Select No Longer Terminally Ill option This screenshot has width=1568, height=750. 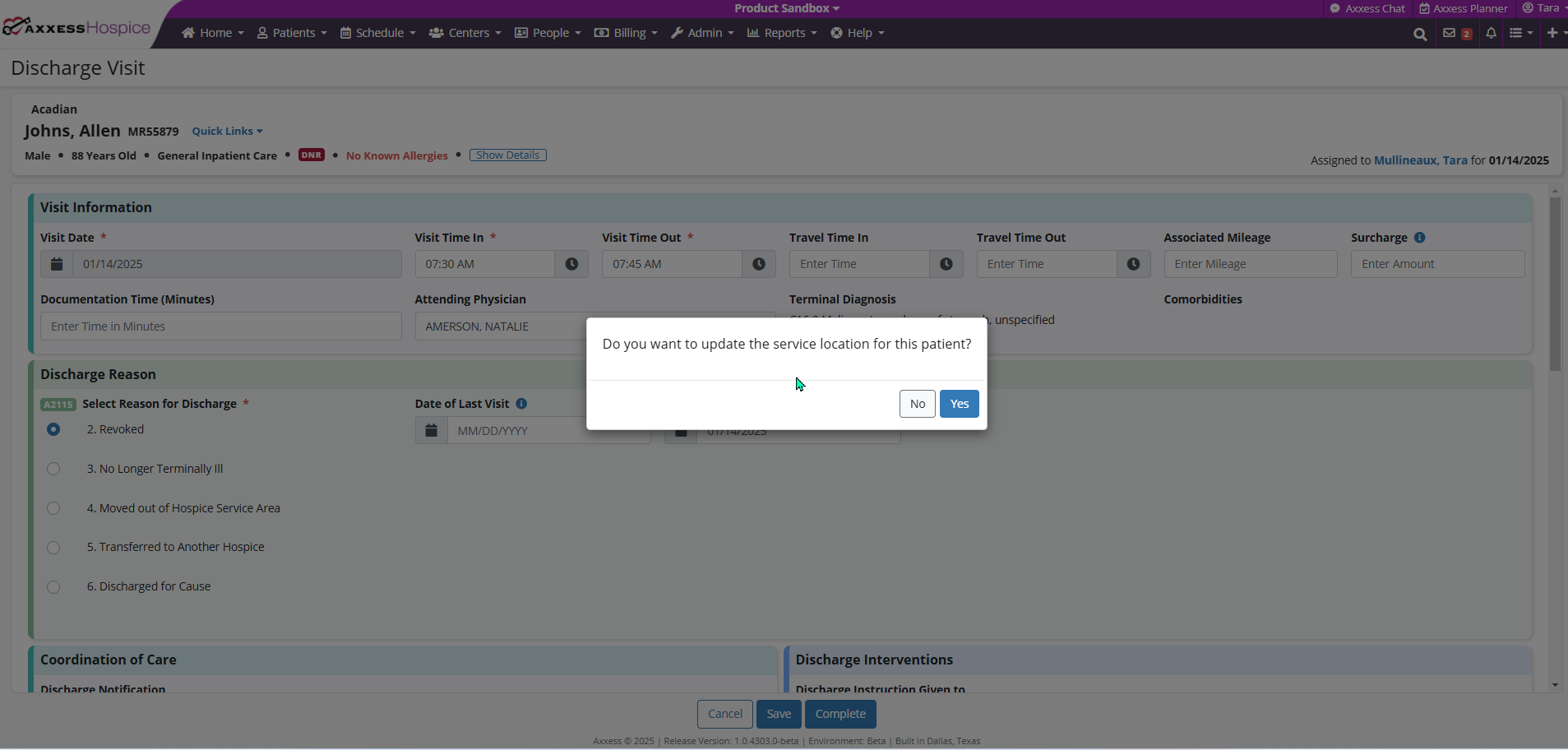click(53, 469)
